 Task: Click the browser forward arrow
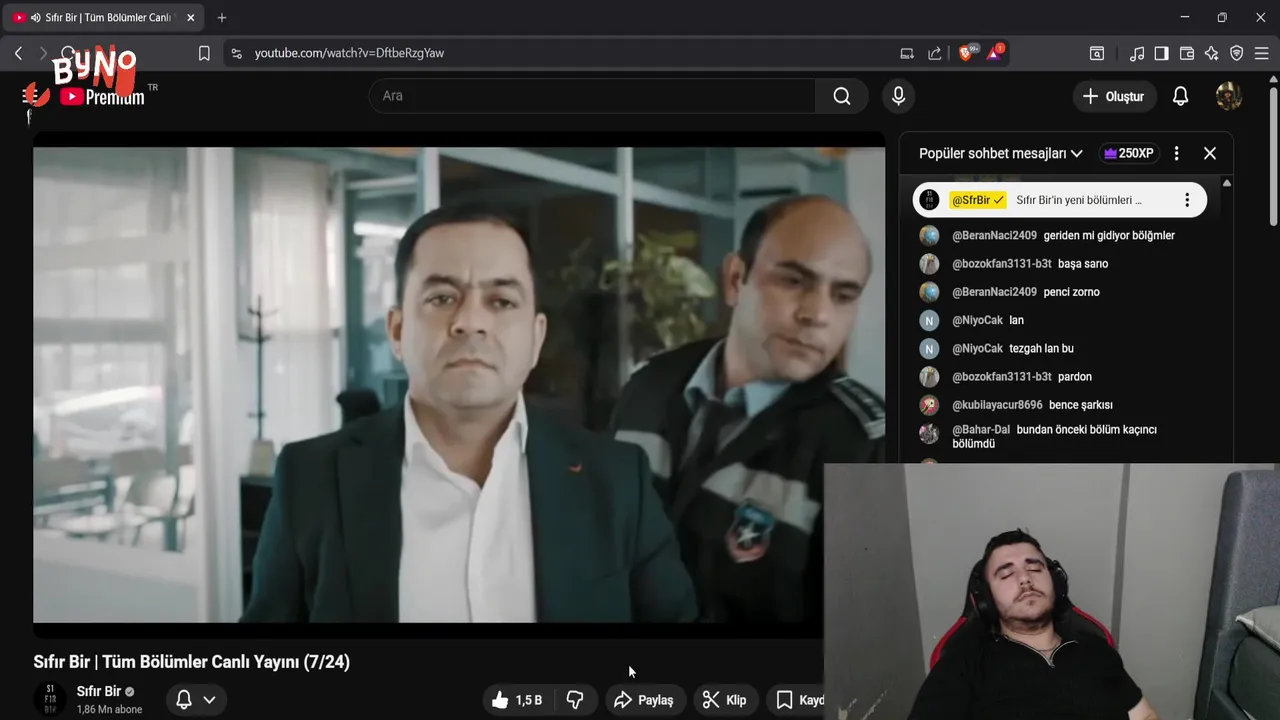click(43, 53)
